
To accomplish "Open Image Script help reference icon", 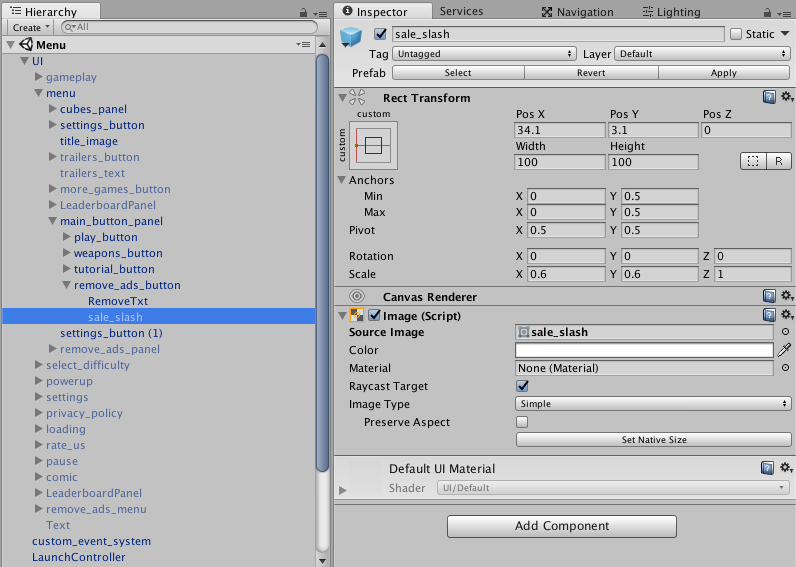I will tap(769, 315).
